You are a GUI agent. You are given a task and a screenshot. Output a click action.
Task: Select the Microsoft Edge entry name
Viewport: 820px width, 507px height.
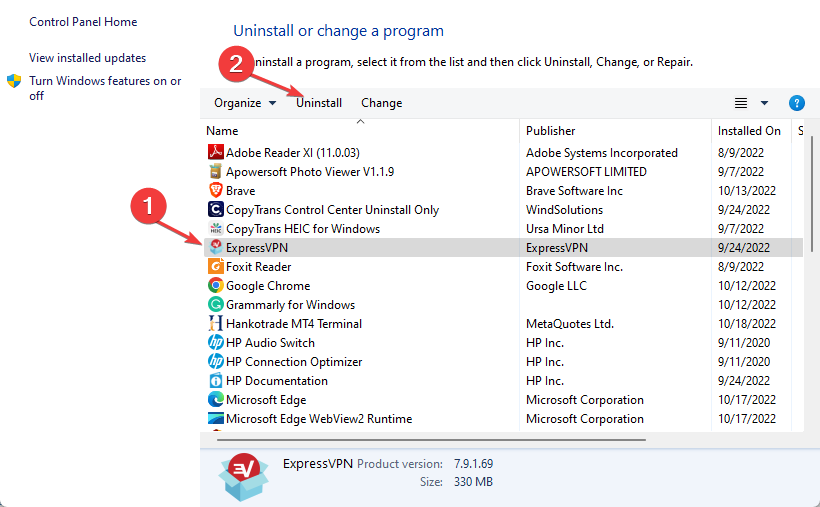tap(266, 400)
